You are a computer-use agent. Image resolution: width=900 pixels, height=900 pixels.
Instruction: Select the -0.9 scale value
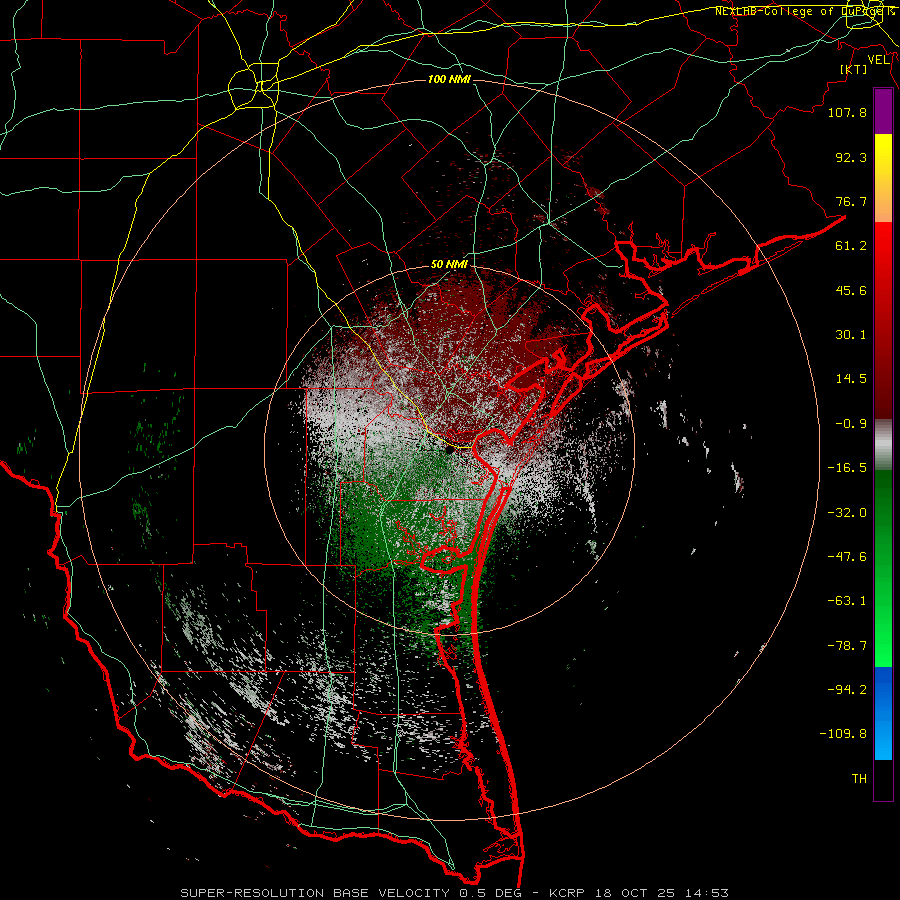pos(851,424)
